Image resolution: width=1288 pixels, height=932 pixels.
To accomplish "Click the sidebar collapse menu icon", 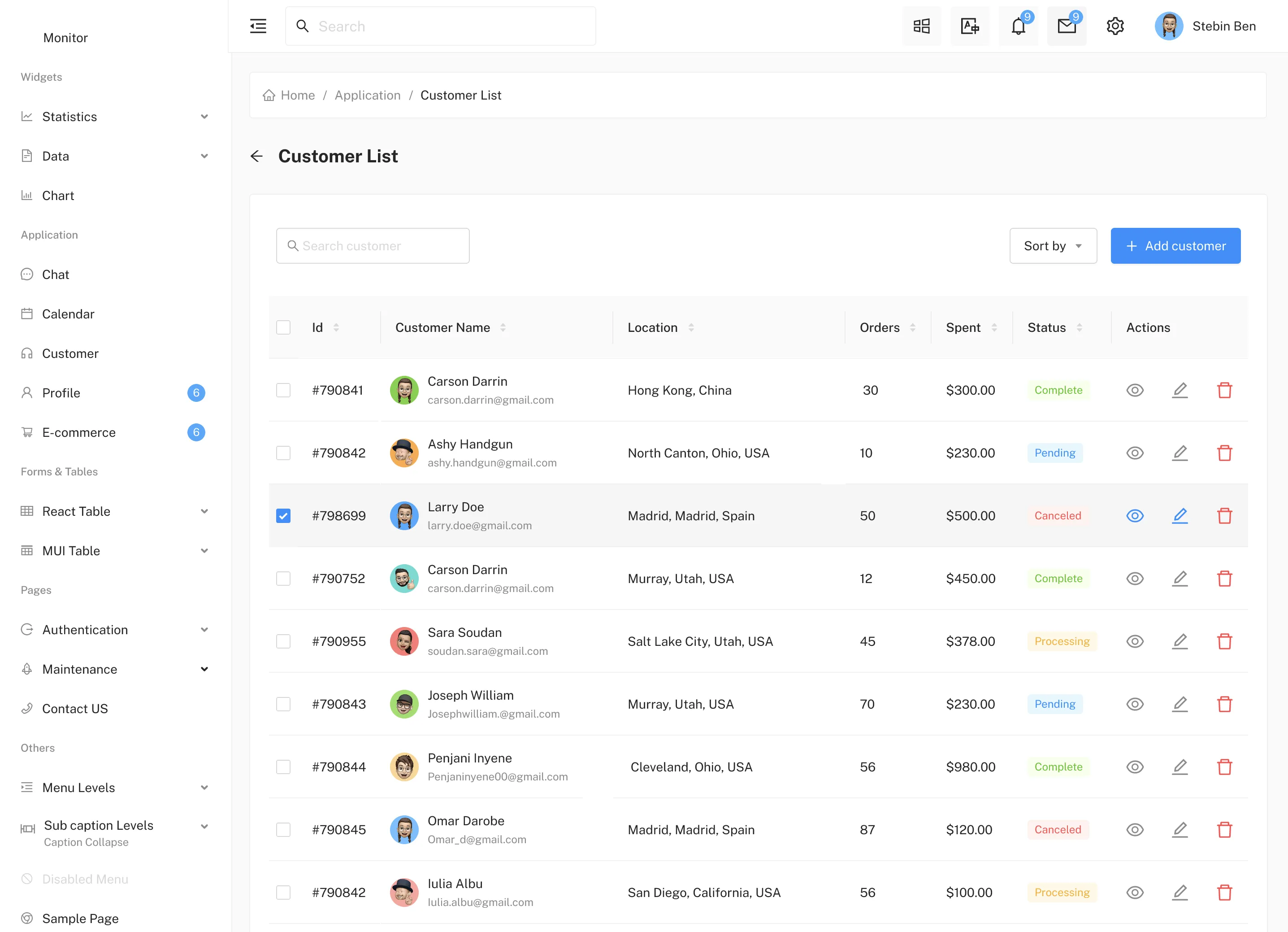I will coord(258,26).
